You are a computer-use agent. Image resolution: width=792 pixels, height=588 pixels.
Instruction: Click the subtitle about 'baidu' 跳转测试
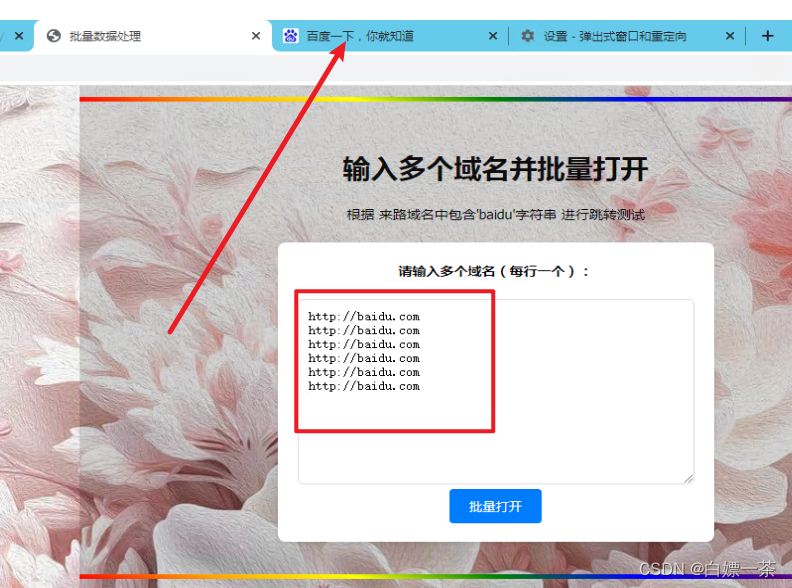point(496,215)
